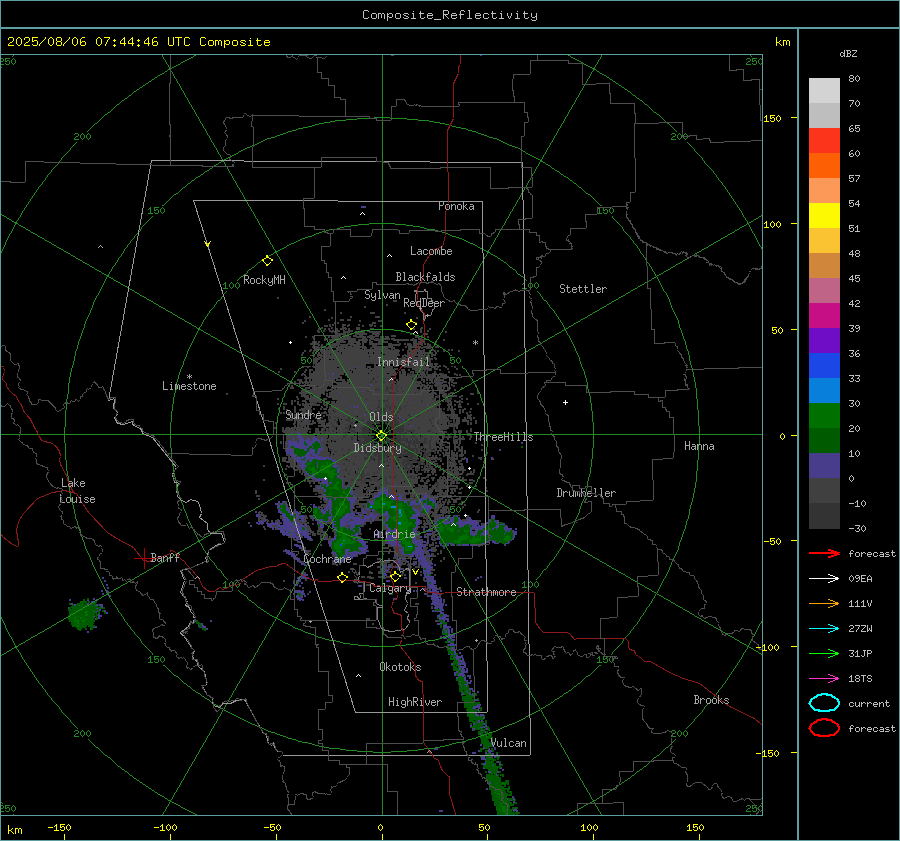
Task: Click the yellow diamond right of Cochrane
Action: click(342, 577)
